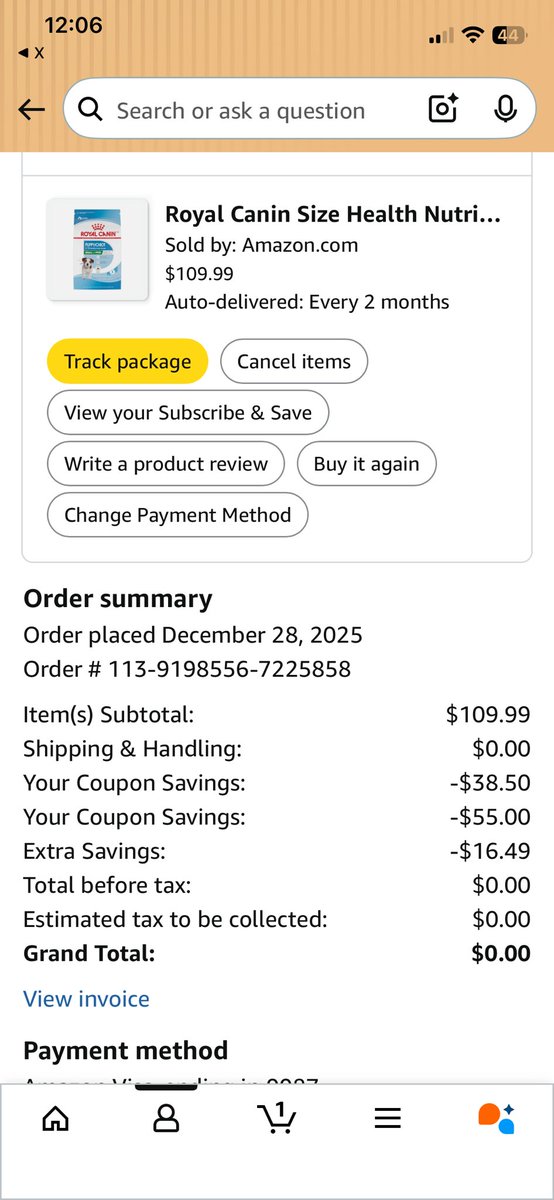
Task: Open the Royal Canin product thumbnail
Action: tap(96, 250)
